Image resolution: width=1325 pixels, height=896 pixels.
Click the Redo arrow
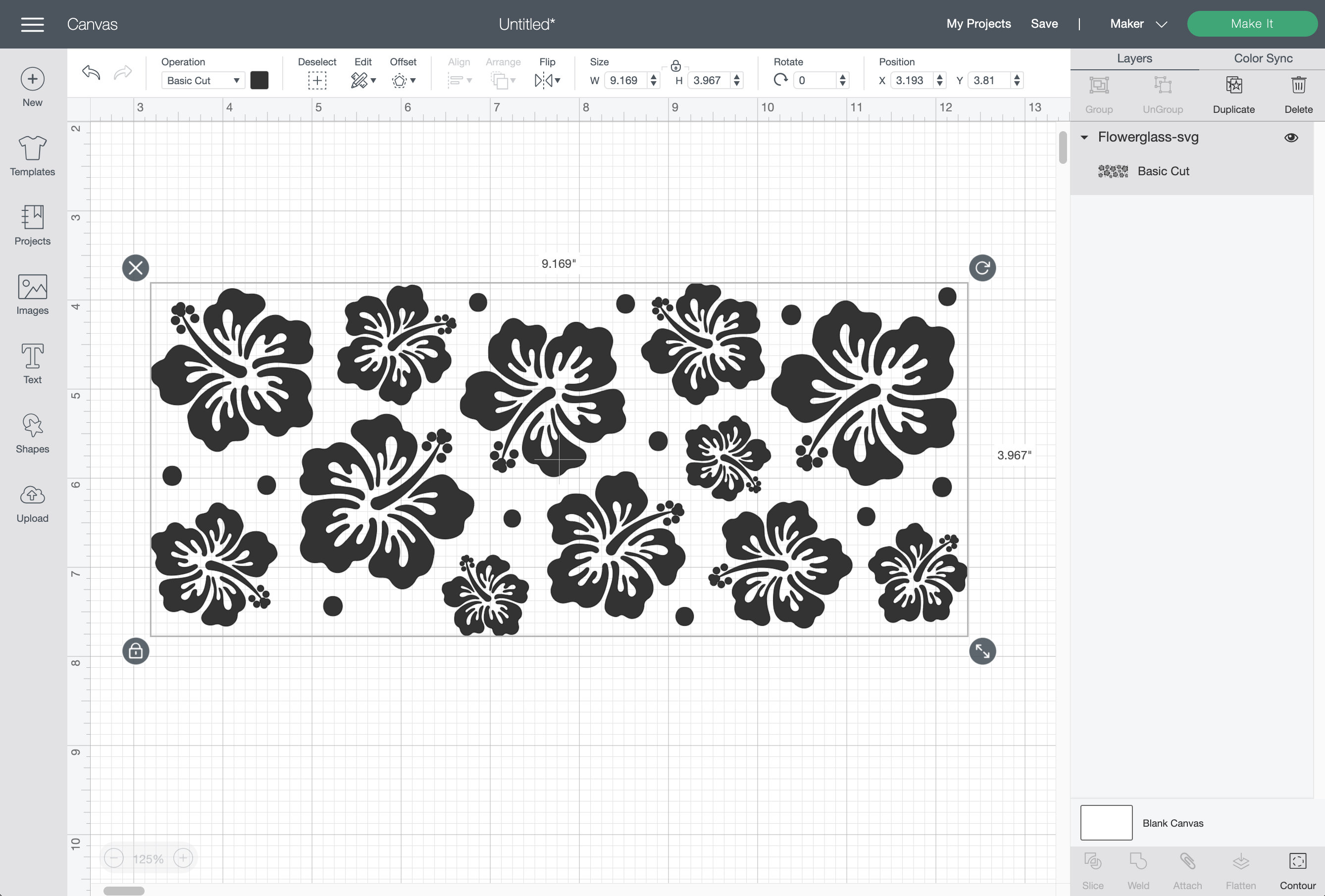(123, 72)
